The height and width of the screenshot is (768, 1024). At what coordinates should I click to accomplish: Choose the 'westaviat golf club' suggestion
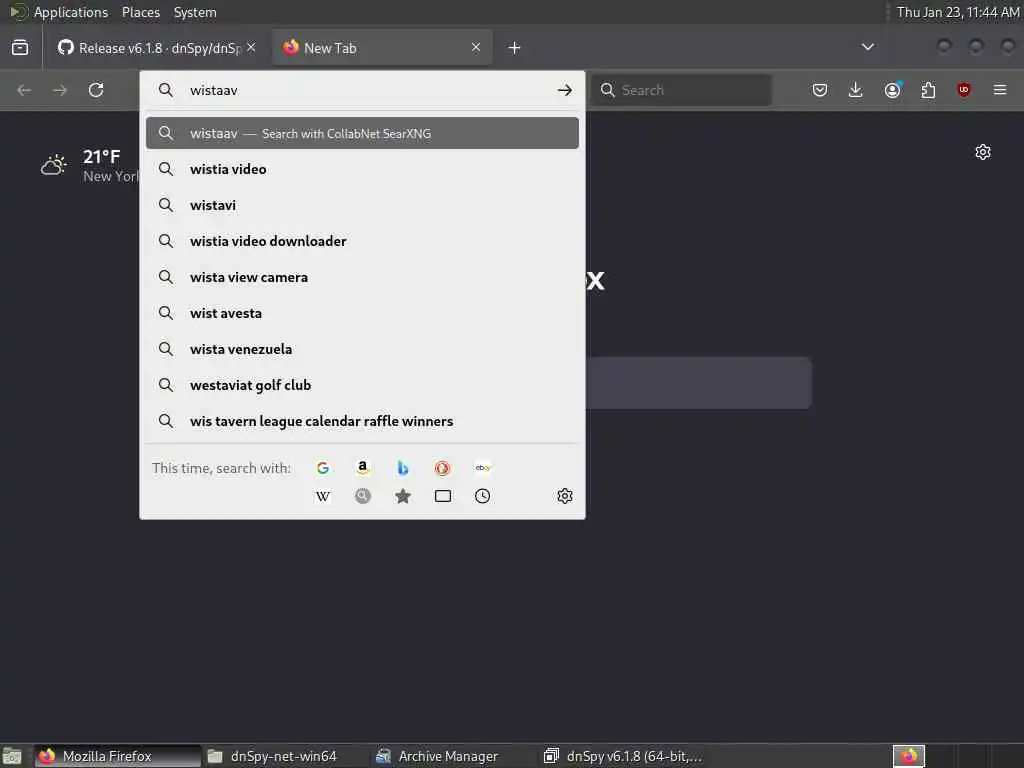[x=362, y=385]
